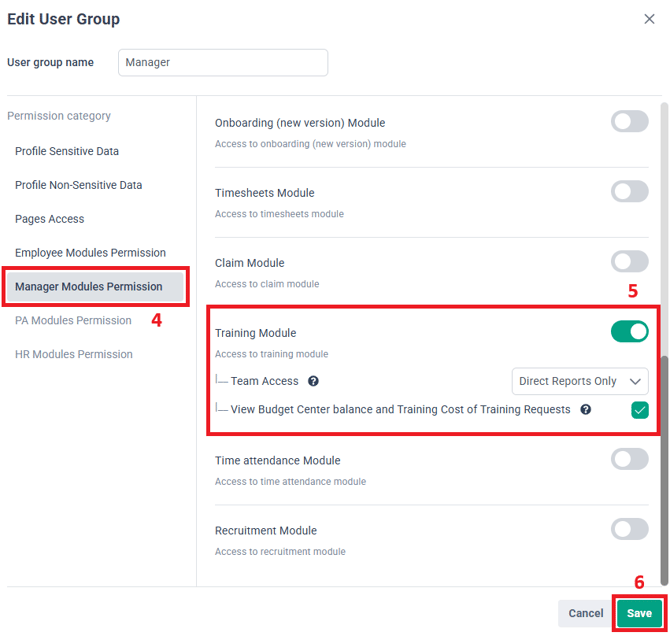Go to Pages Access category

point(49,219)
